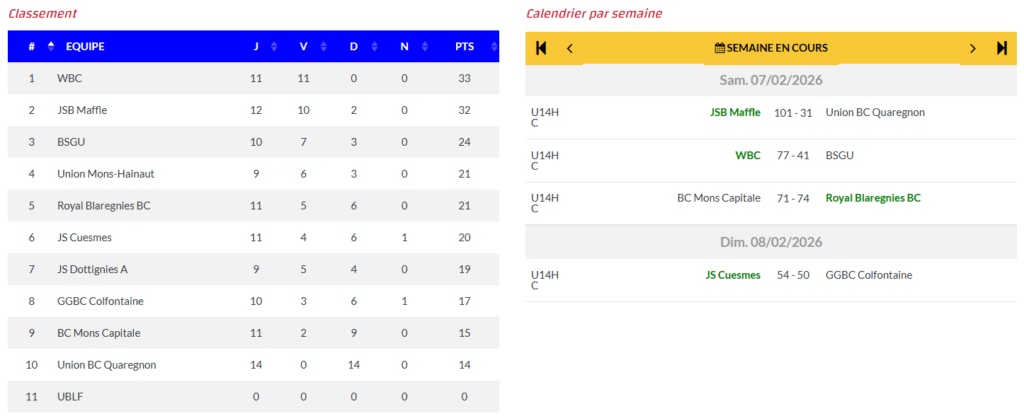Select SEMAINE EN COURS label
The width and height of the screenshot is (1024, 416).
(777, 48)
